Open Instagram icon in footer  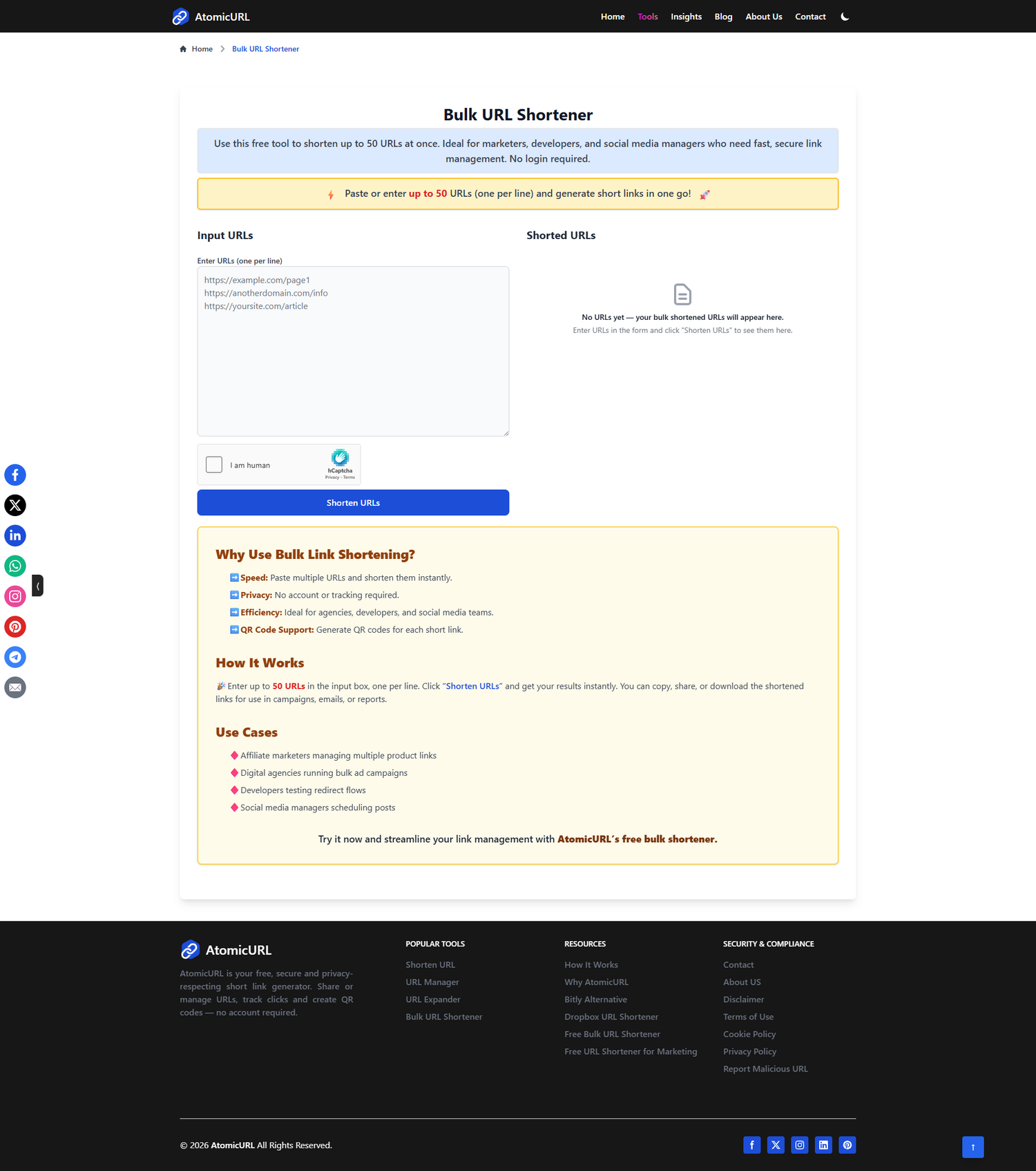799,1145
